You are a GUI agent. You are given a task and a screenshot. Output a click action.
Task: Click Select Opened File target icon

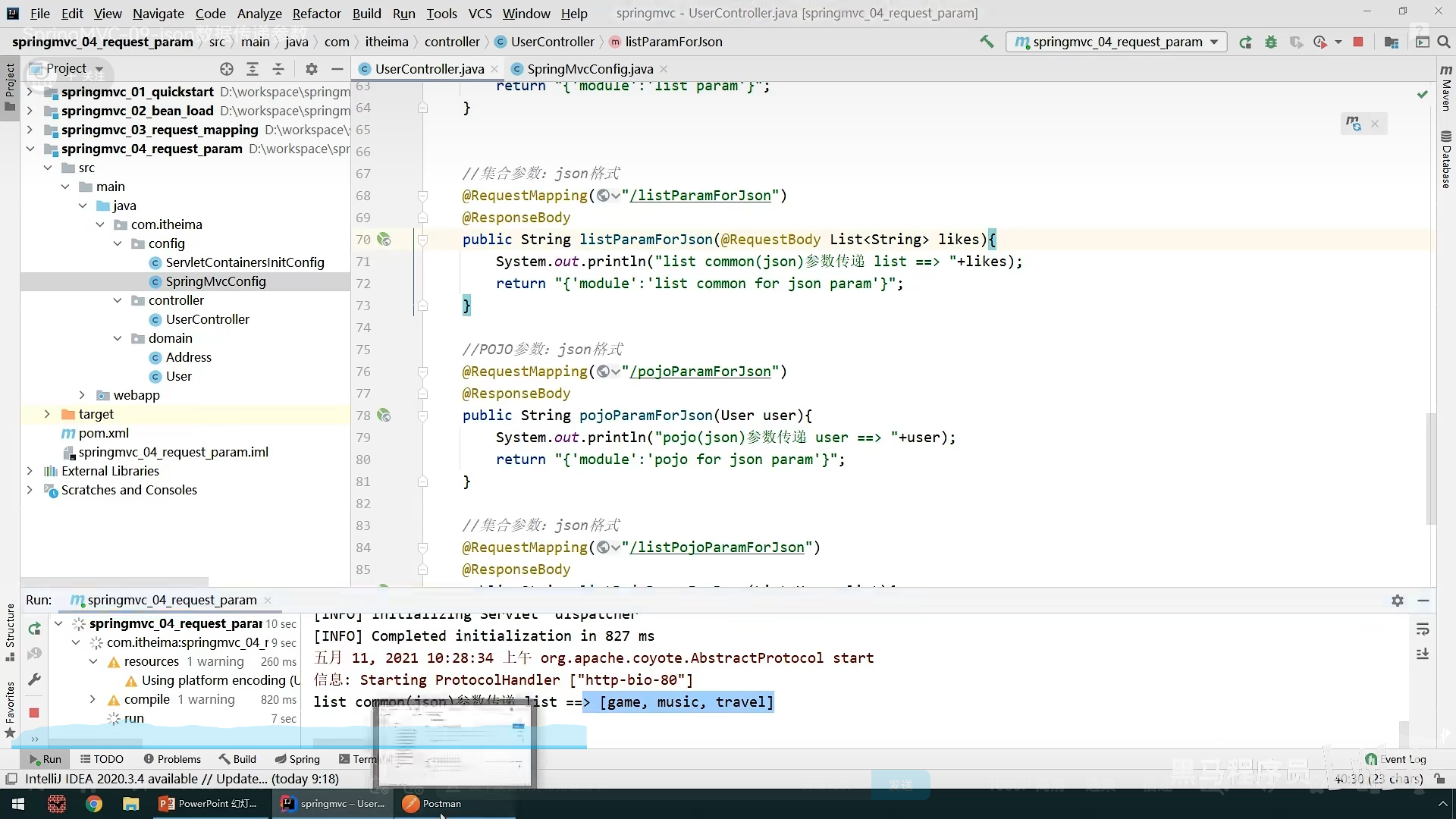click(x=226, y=69)
